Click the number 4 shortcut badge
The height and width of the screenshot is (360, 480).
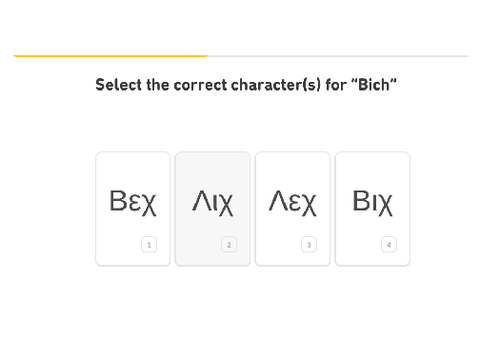point(389,245)
